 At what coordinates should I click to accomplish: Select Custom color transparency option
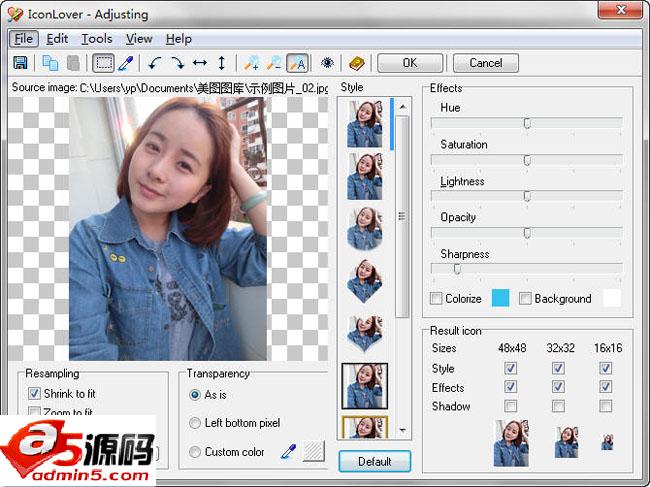(x=194, y=451)
